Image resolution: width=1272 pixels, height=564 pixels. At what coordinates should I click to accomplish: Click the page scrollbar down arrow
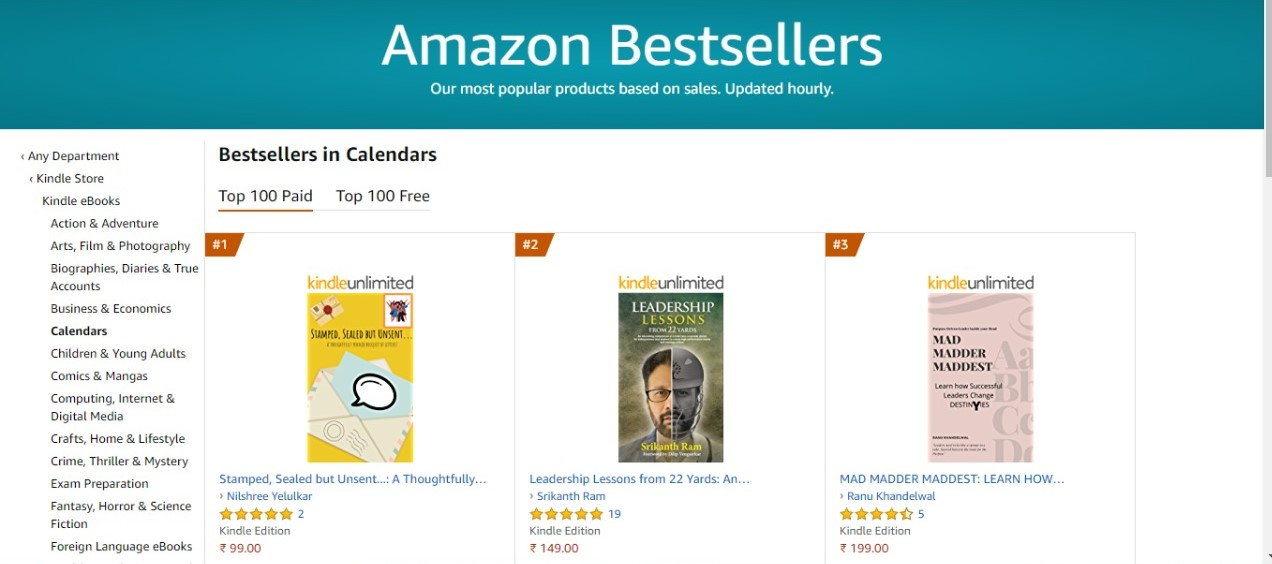pyautogui.click(x=1264, y=556)
